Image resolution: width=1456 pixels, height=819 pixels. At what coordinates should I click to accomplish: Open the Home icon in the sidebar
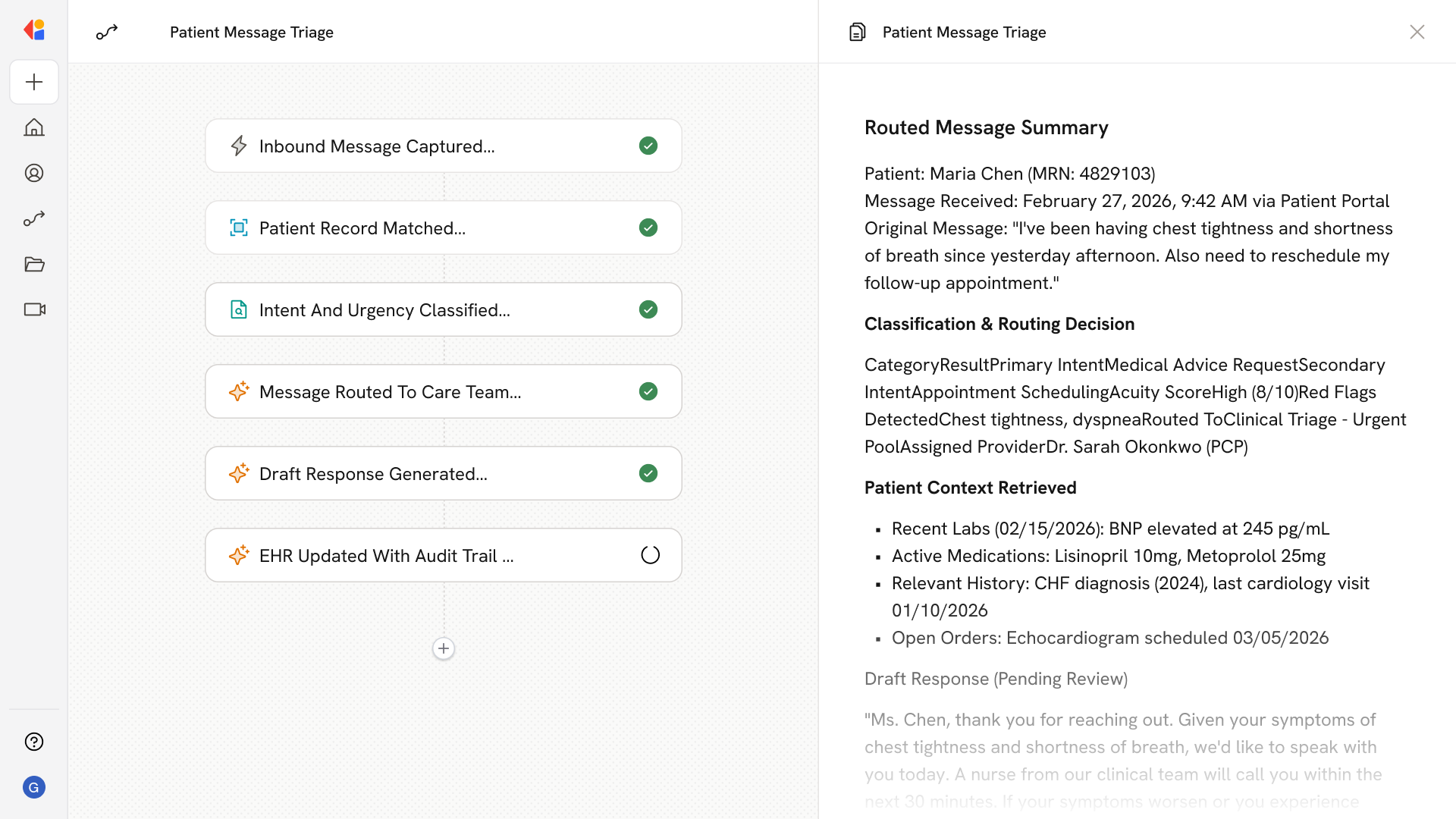pos(34,127)
